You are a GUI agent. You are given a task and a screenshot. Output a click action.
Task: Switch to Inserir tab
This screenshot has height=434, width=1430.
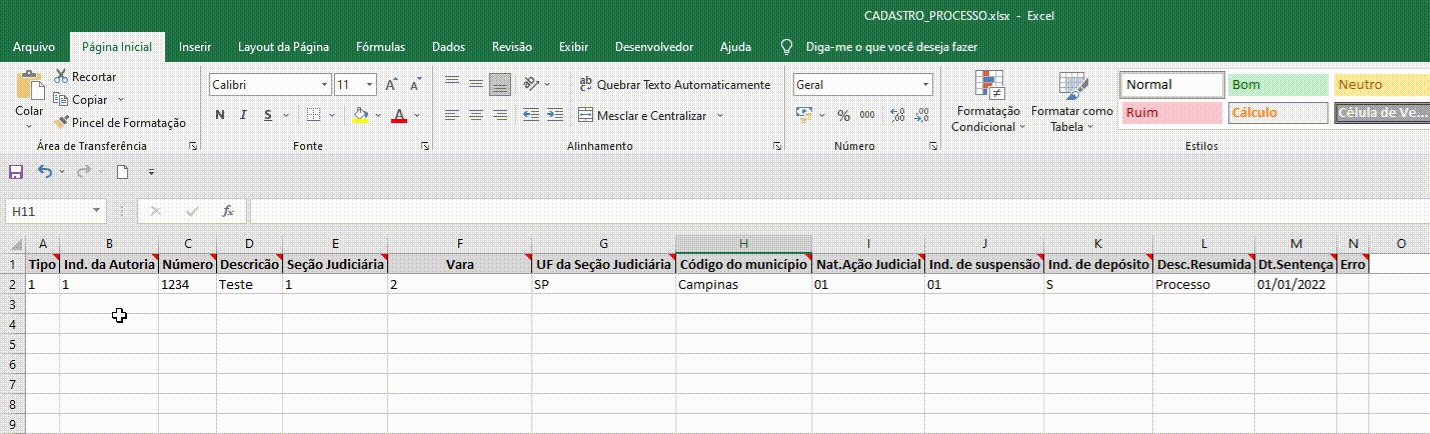(x=195, y=47)
